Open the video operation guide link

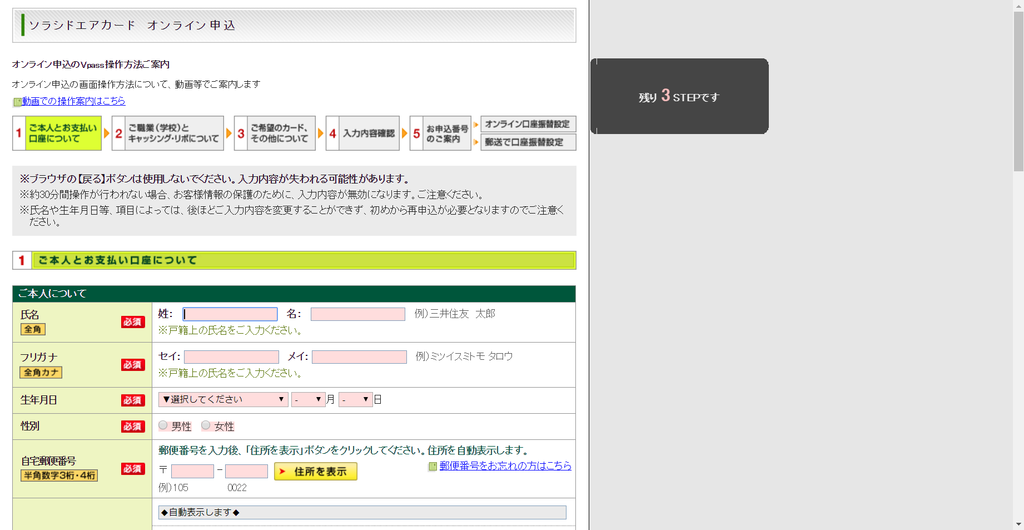74,101
